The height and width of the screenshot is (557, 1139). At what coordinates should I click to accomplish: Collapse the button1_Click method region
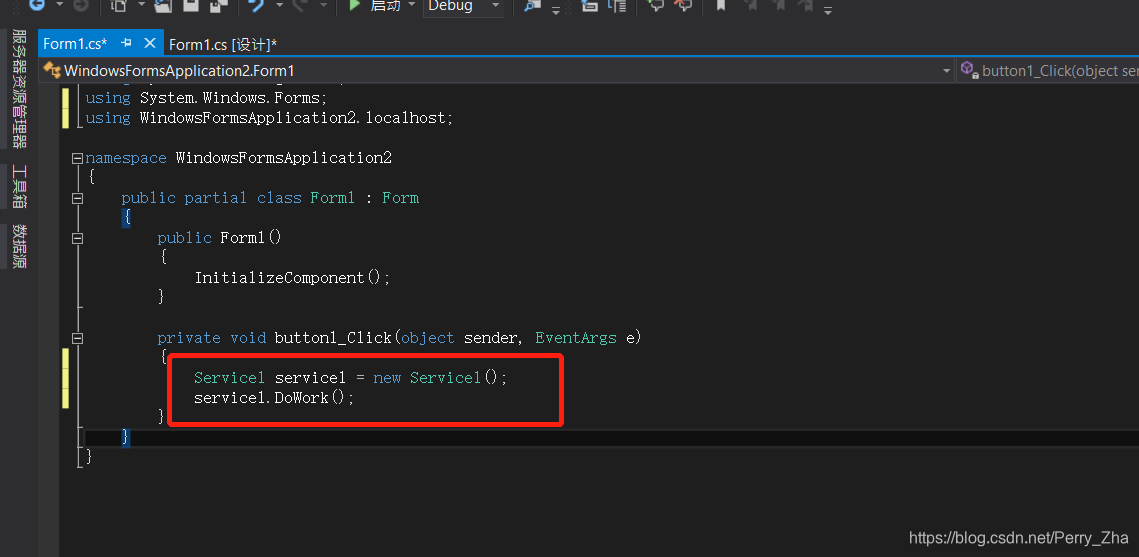pos(78,338)
